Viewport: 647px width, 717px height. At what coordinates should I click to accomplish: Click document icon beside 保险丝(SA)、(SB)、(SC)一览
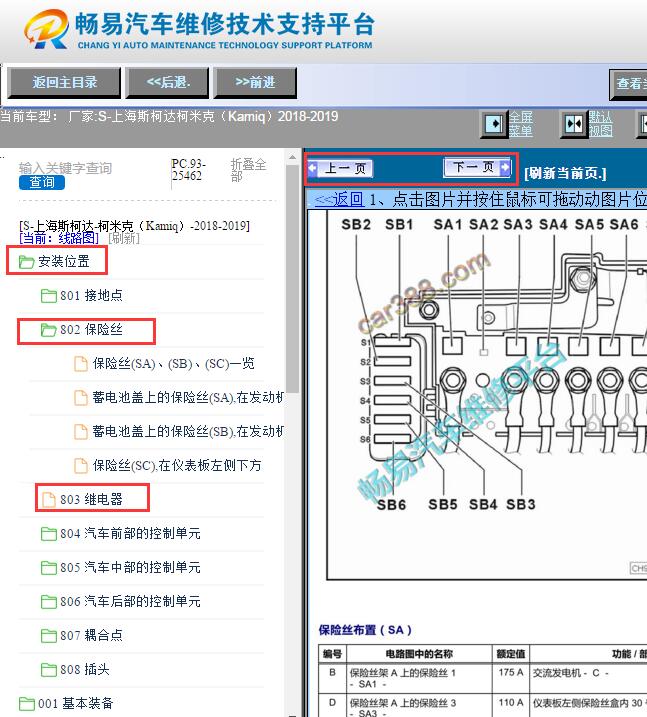81,364
